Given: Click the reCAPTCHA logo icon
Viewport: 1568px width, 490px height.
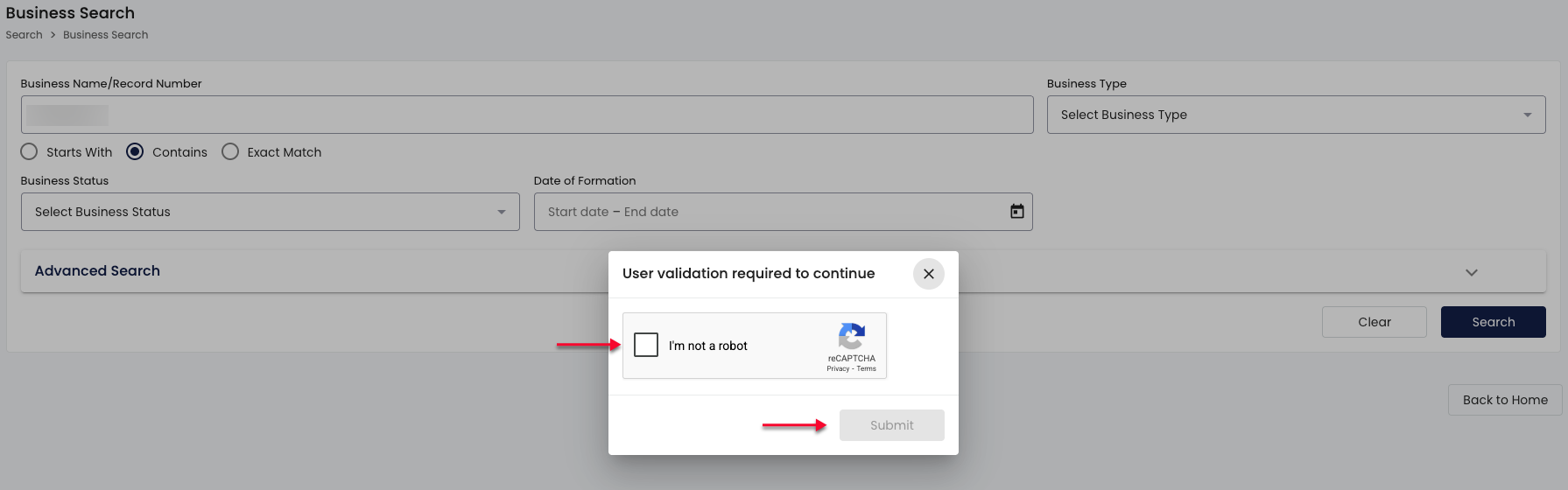Looking at the screenshot, I should pos(851,337).
